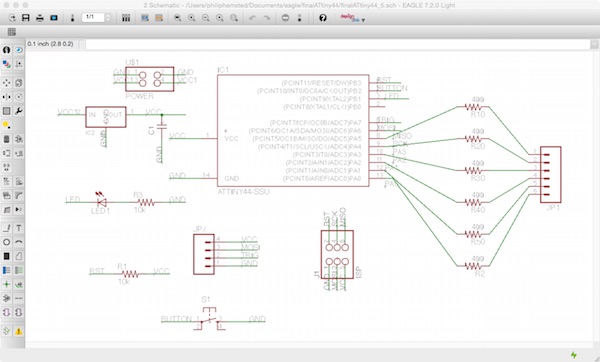The image size is (600, 362).
Task: Select the Net tool
Action: [19, 270]
